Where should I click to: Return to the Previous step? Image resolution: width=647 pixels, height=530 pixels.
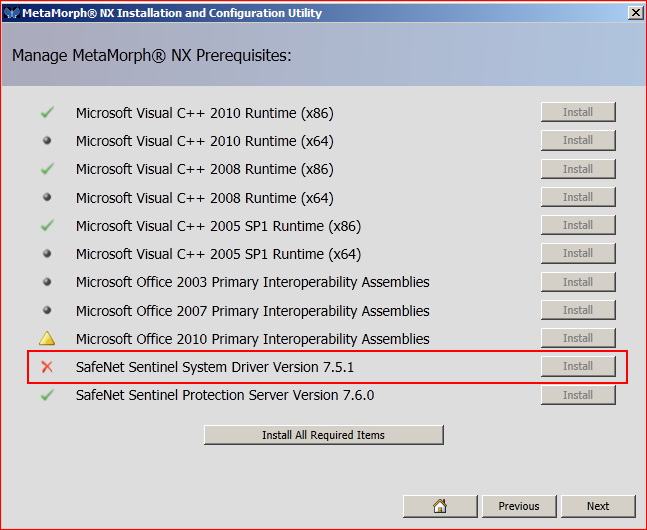point(519,506)
